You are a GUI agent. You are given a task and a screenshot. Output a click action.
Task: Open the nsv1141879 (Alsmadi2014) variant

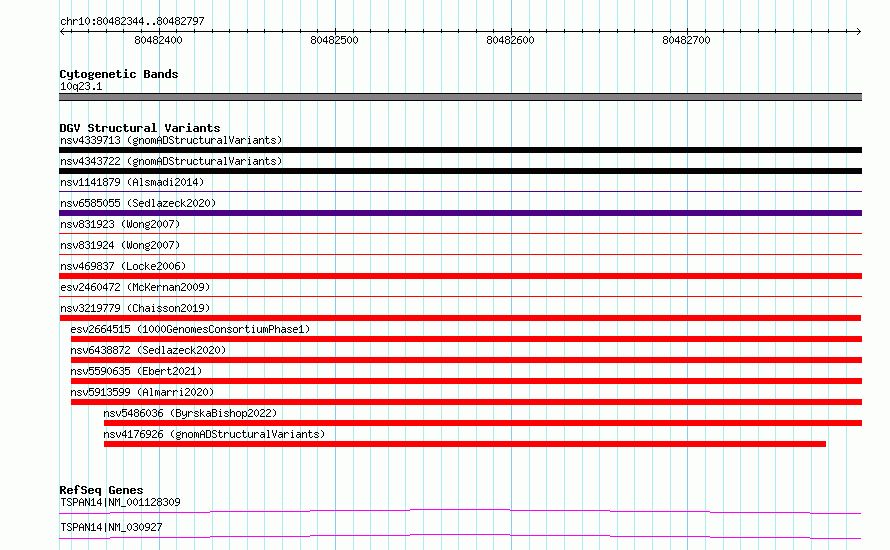(132, 182)
